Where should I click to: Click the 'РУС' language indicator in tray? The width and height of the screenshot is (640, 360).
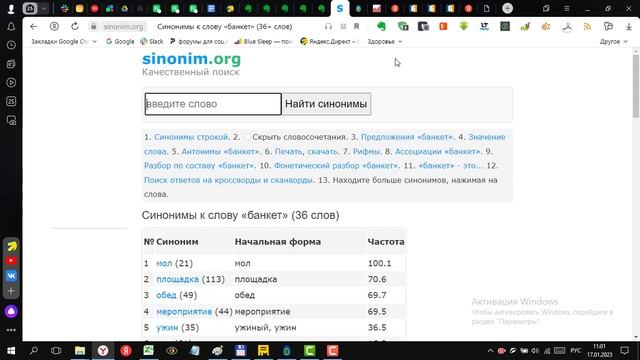tap(576, 351)
